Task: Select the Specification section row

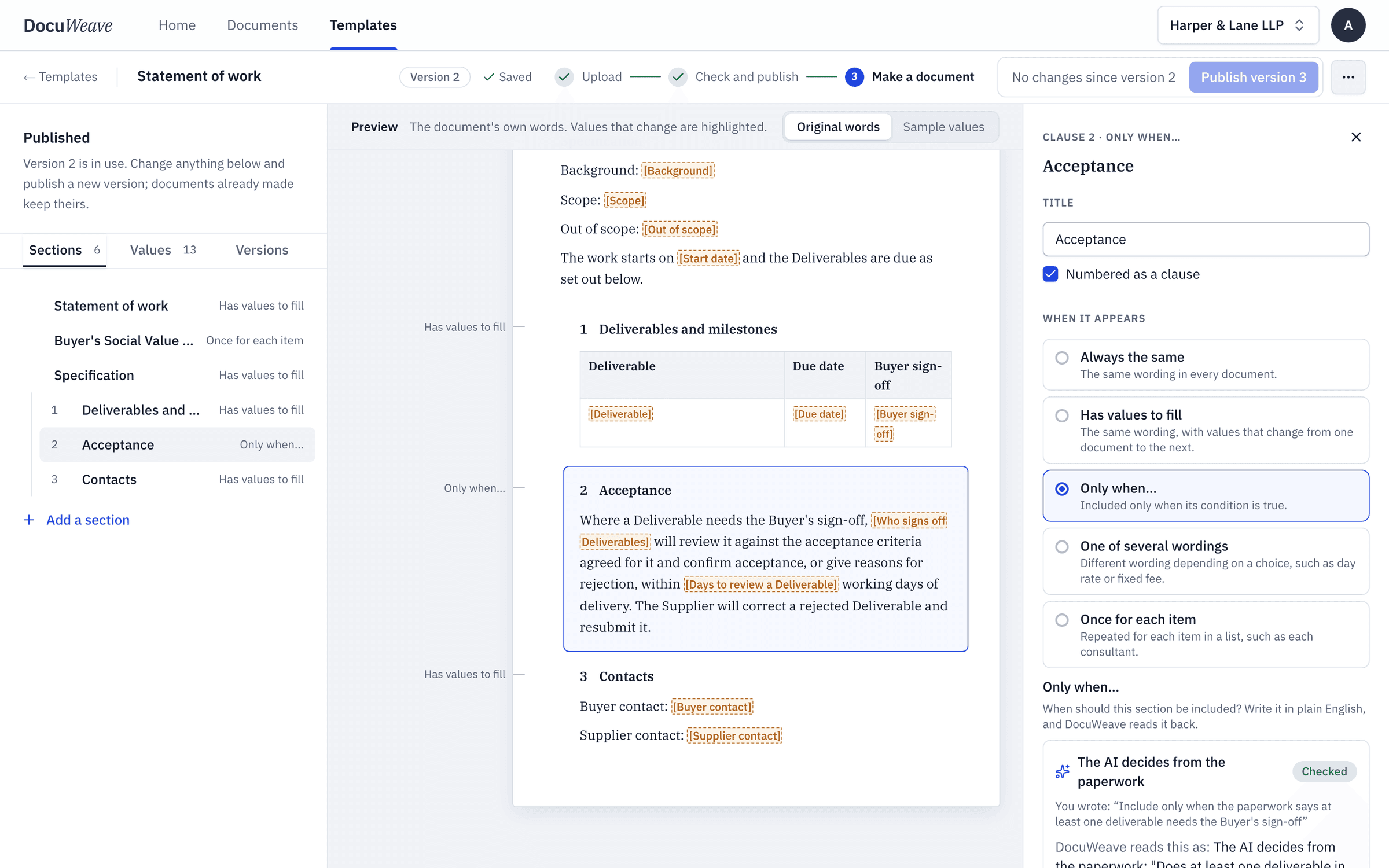Action: [177, 375]
